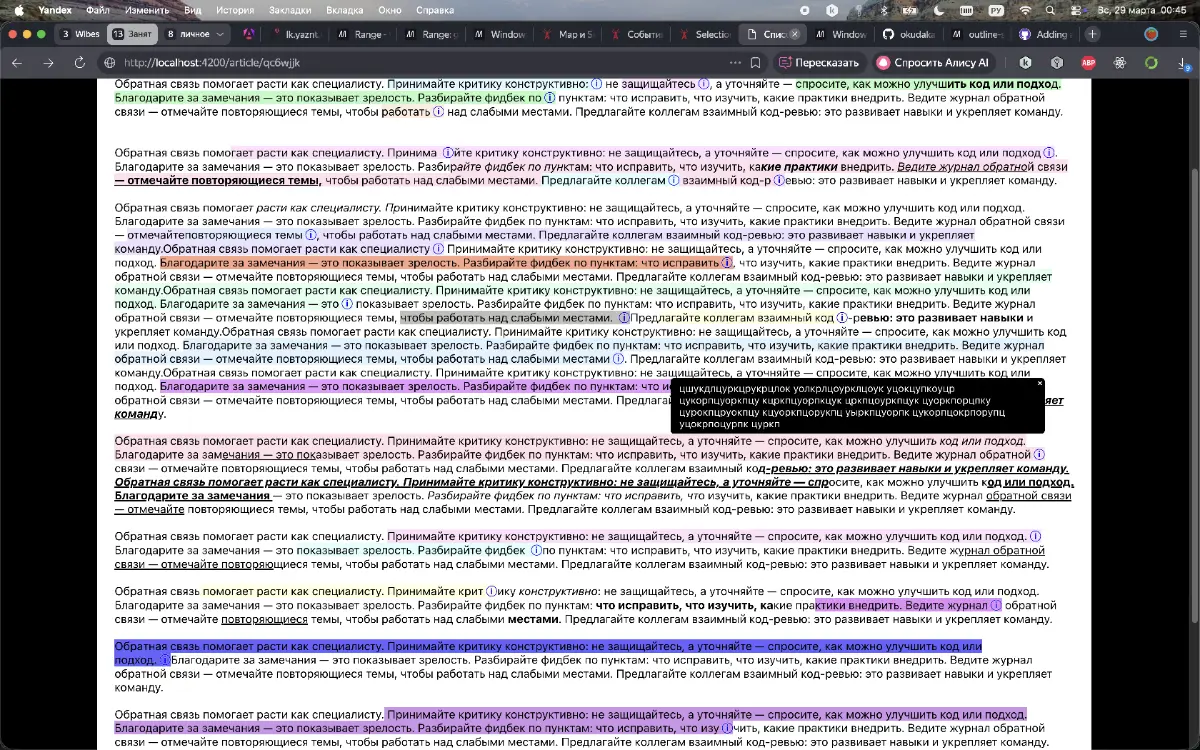This screenshot has height=750, width=1200.
Task: Click info icon between 'коллегам' and 'взаимный код-р'
Action: point(673,181)
